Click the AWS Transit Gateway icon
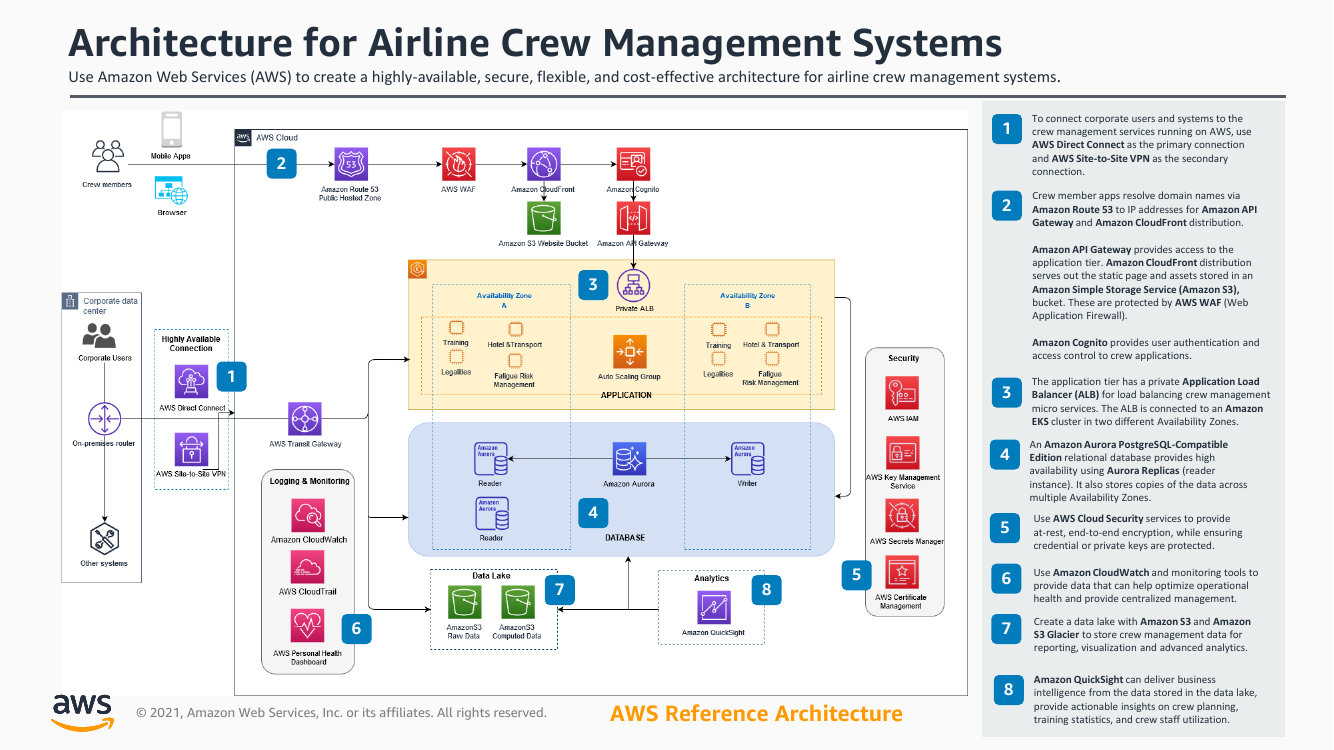Screen dimensions: 1334x750 click(x=305, y=418)
